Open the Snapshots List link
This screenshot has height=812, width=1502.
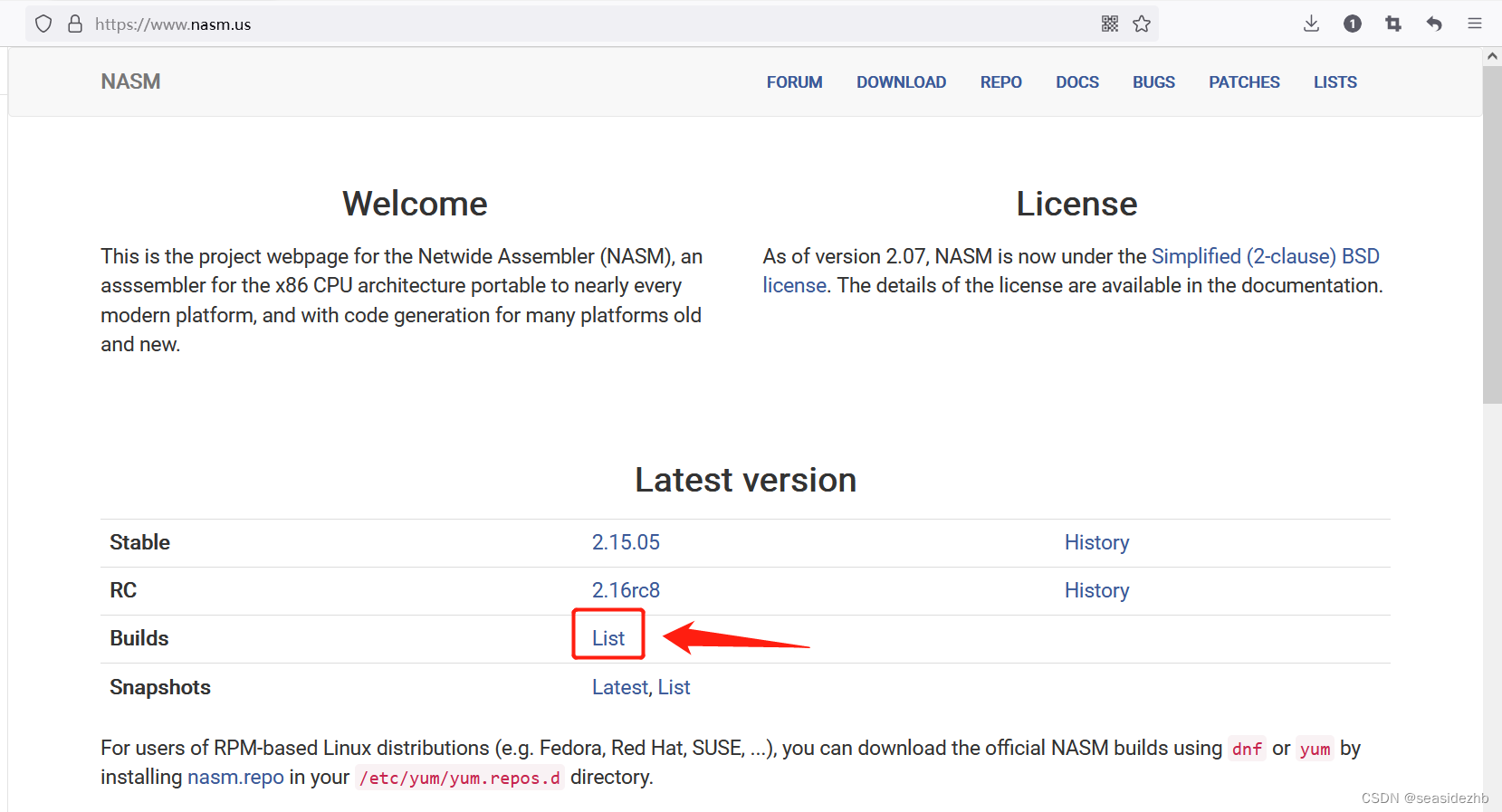(674, 687)
